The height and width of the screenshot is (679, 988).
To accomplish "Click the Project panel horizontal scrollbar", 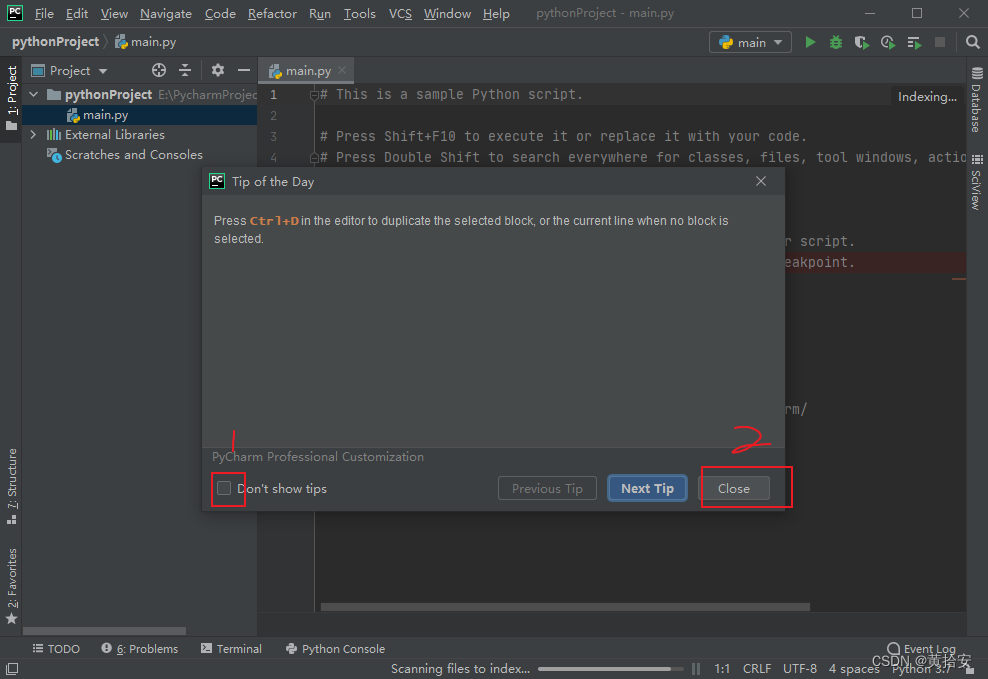I will click(x=104, y=630).
